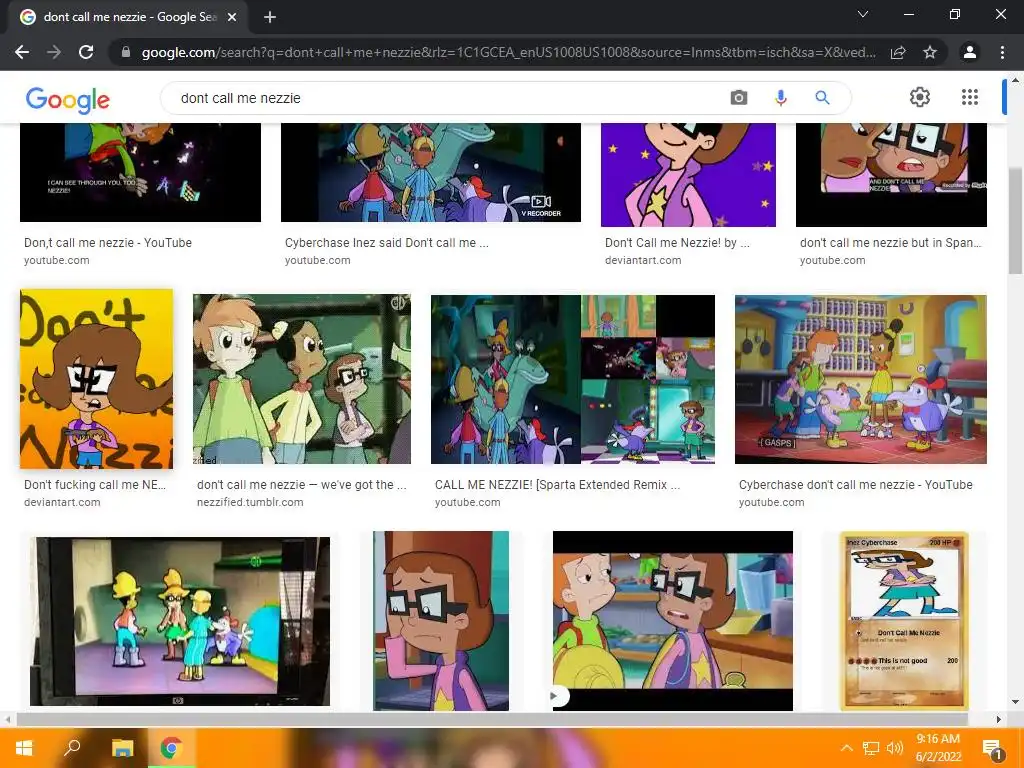Bookmark this page with the star
1024x768 pixels.
pyautogui.click(x=930, y=52)
